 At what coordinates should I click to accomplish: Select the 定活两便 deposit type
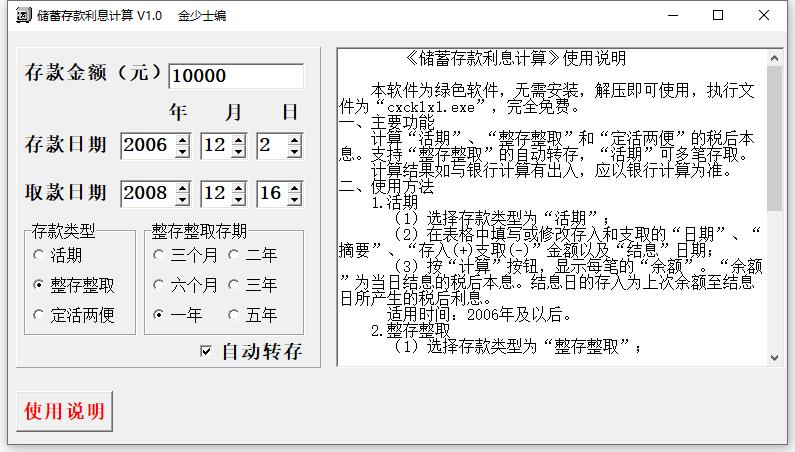click(38, 315)
